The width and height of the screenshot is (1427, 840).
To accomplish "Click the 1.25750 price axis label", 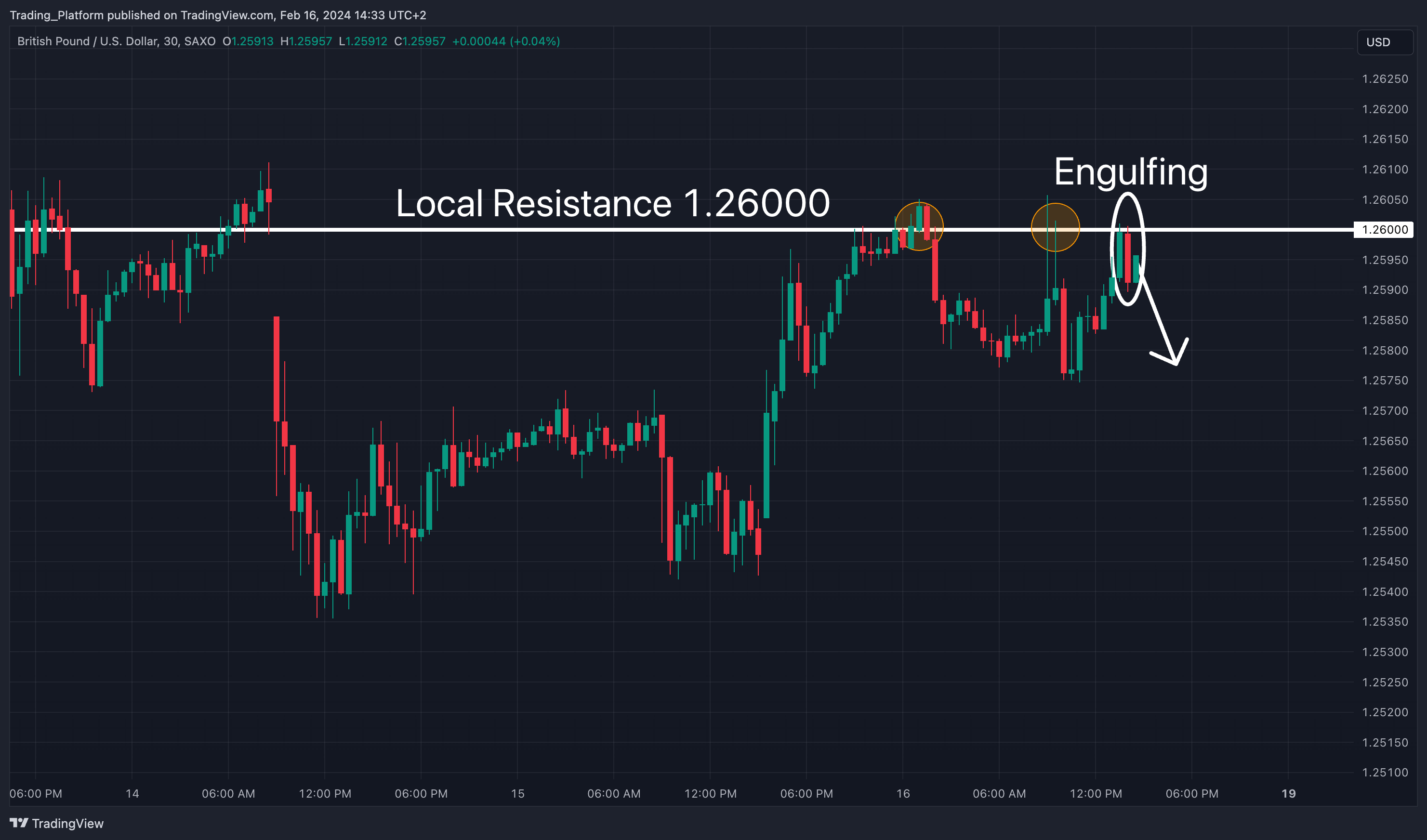I will 1385,381.
